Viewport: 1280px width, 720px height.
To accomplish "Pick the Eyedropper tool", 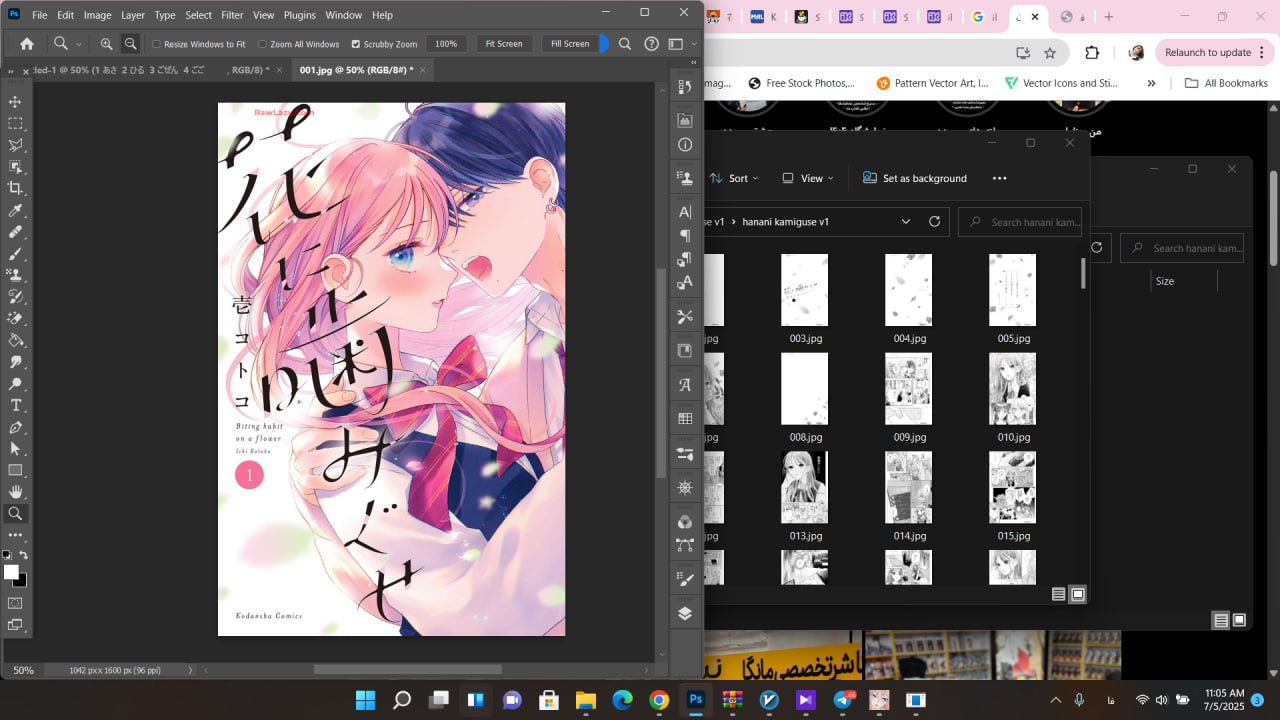I will pyautogui.click(x=15, y=210).
